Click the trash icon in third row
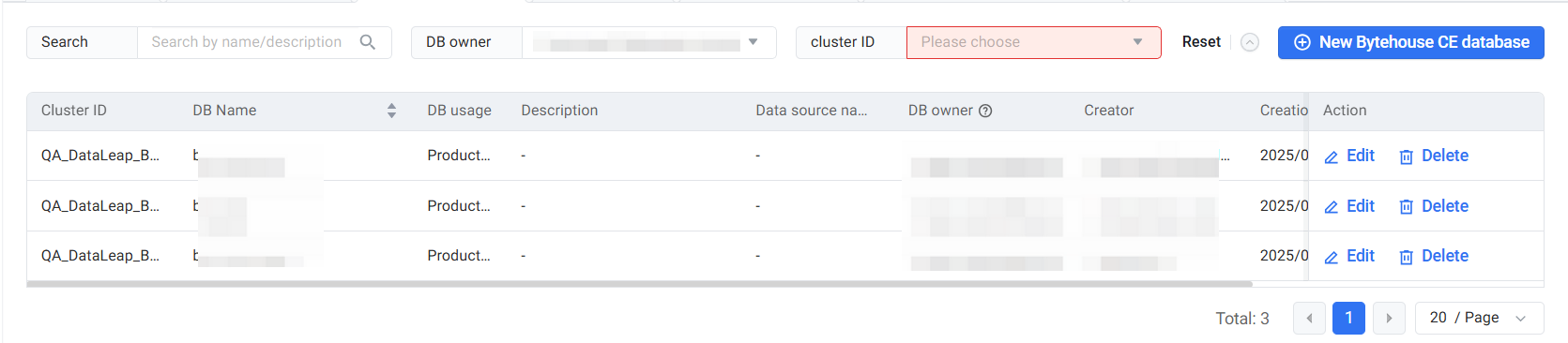The image size is (1568, 343). pyautogui.click(x=1406, y=257)
